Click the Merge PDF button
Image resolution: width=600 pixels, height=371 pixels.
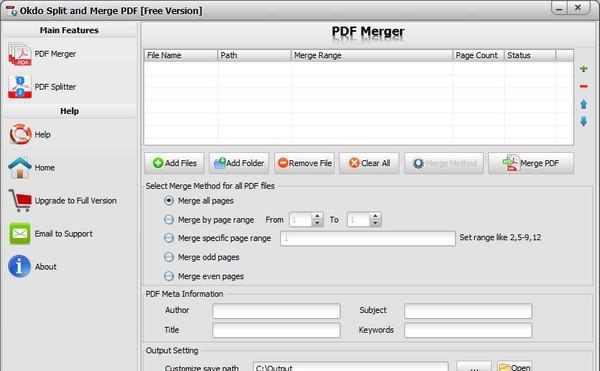click(x=531, y=163)
